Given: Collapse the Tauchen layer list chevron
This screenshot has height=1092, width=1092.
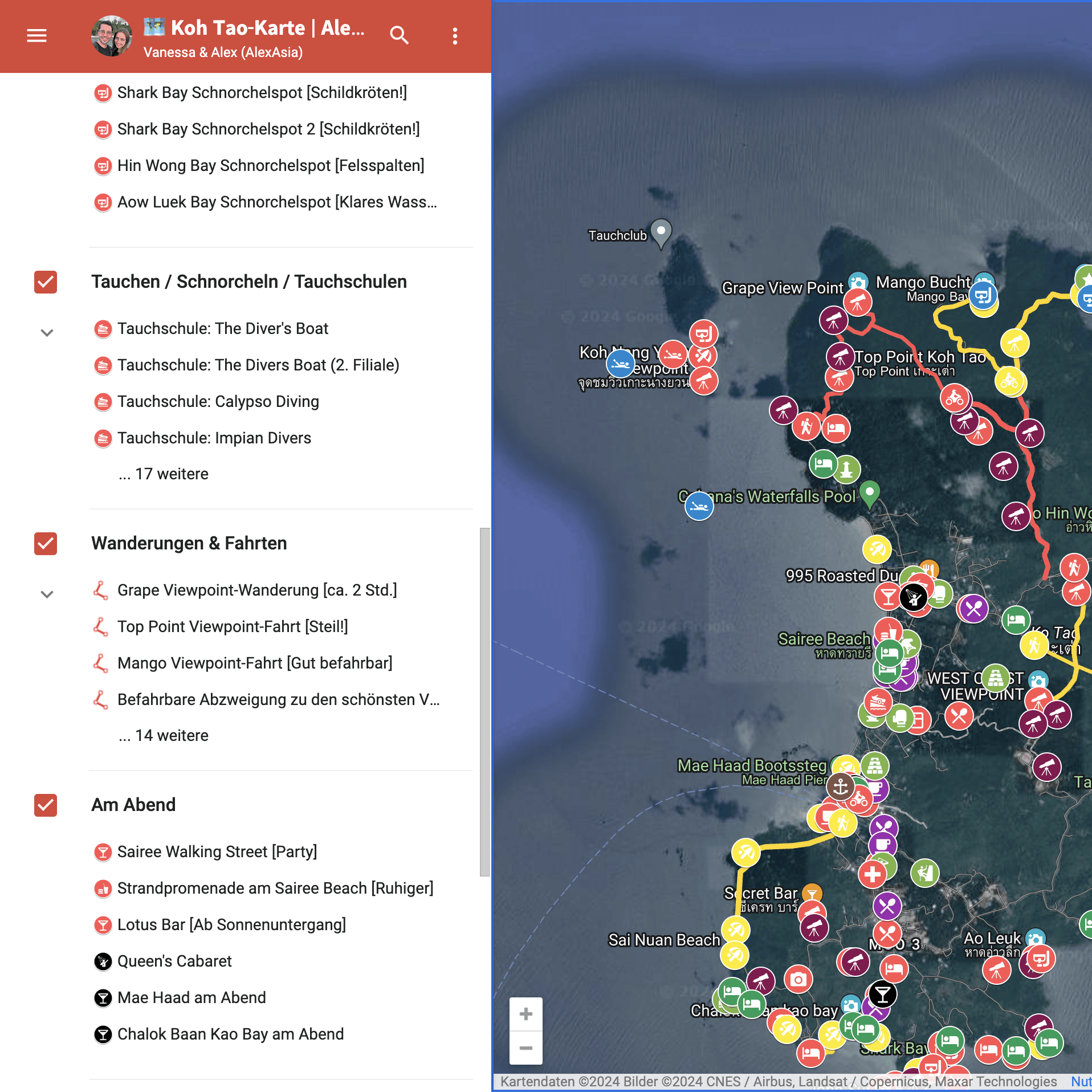Looking at the screenshot, I should click(x=47, y=333).
